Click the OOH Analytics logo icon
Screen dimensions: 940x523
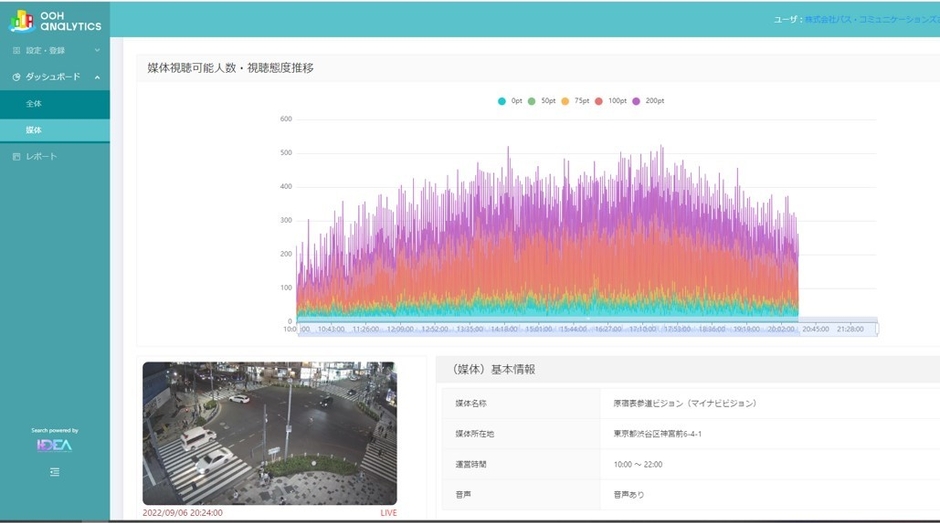(22, 20)
